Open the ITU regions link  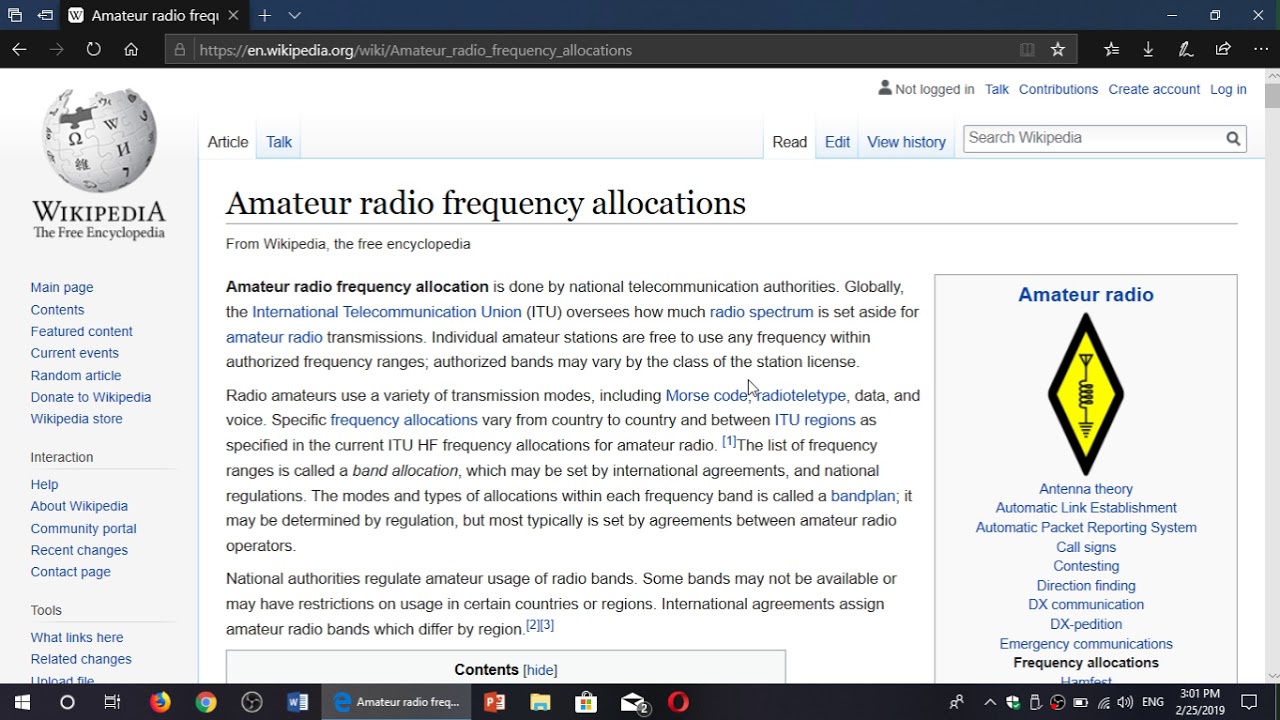pos(815,420)
